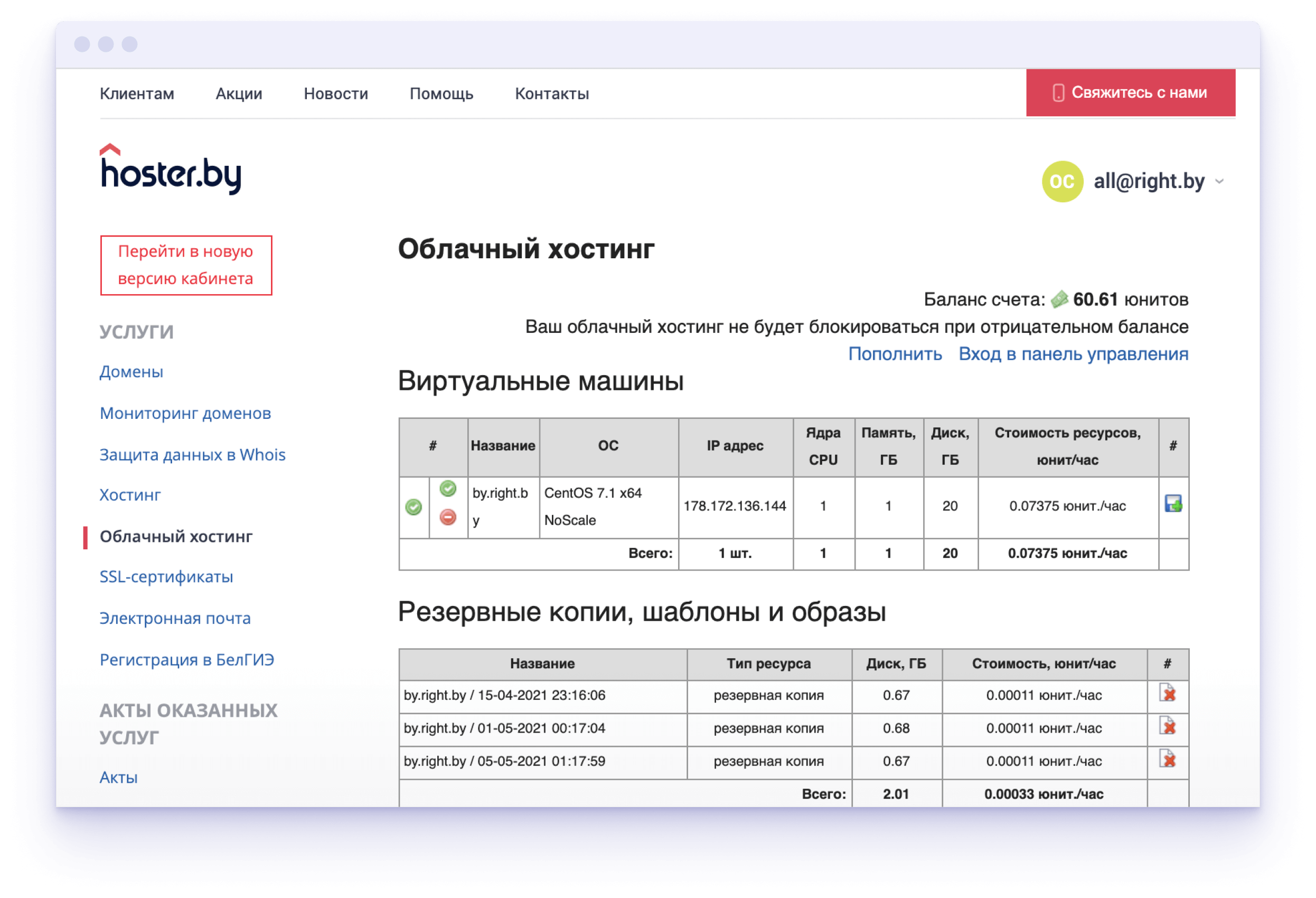Click the all@right.by account name
The width and height of the screenshot is (1316, 898).
(x=1149, y=181)
